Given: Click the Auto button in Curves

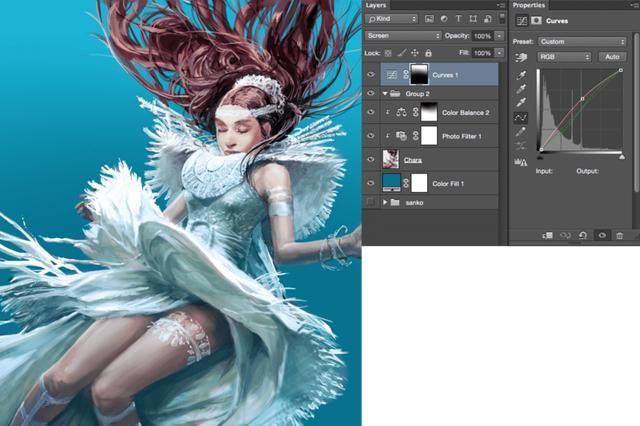Looking at the screenshot, I should pyautogui.click(x=612, y=57).
